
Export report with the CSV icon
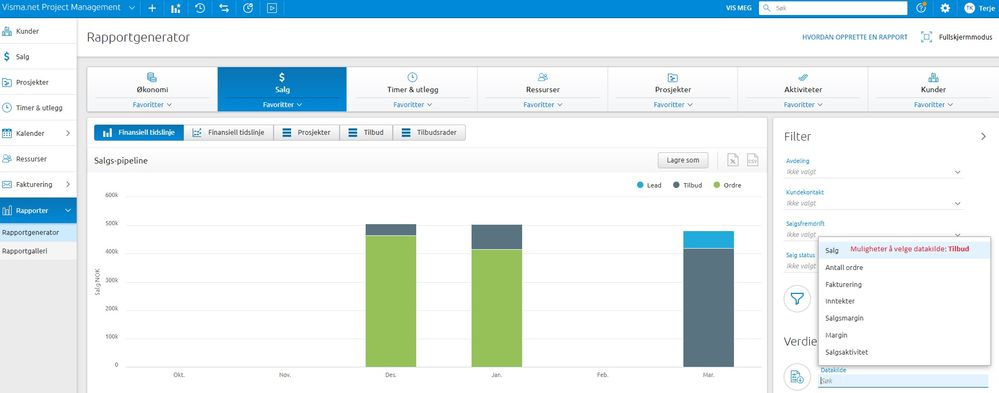pos(752,161)
